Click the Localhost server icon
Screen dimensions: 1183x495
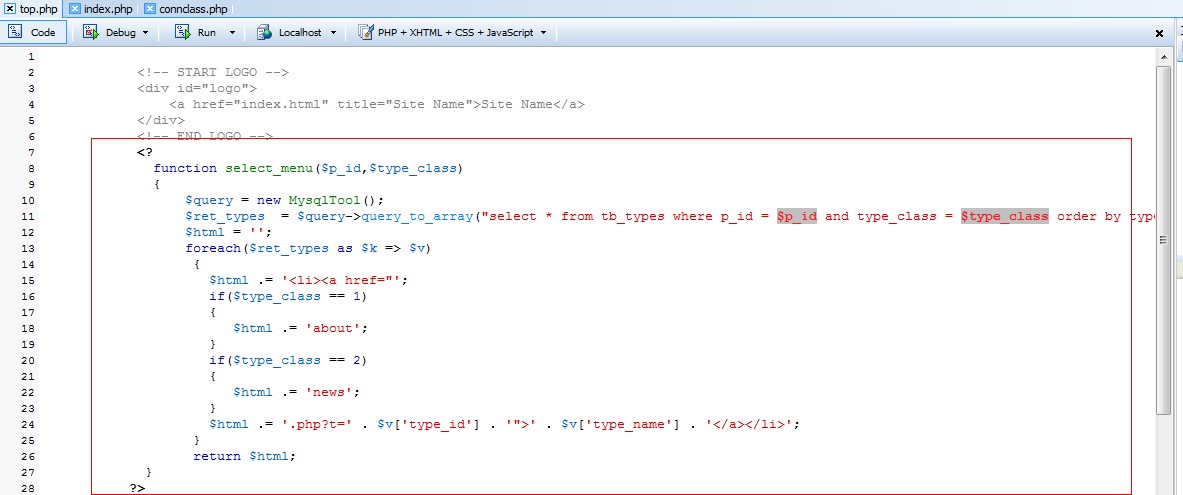tap(264, 32)
